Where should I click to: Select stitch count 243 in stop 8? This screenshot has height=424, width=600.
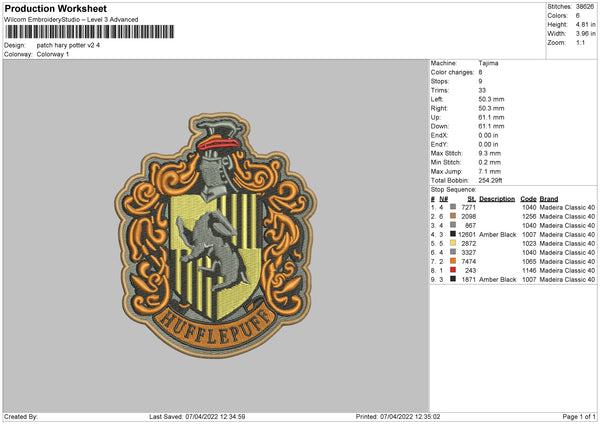[471, 271]
